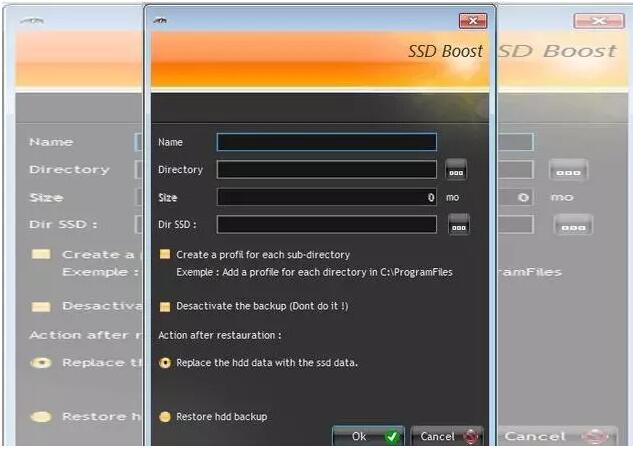
Task: Click the background window's Directory browse button
Action: coord(568,170)
